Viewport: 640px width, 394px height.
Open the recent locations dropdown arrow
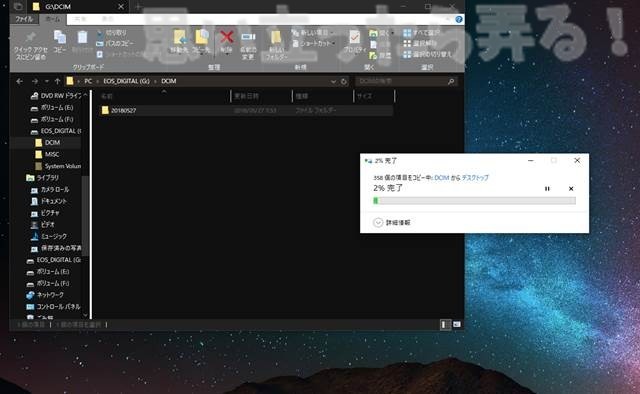click(47, 81)
